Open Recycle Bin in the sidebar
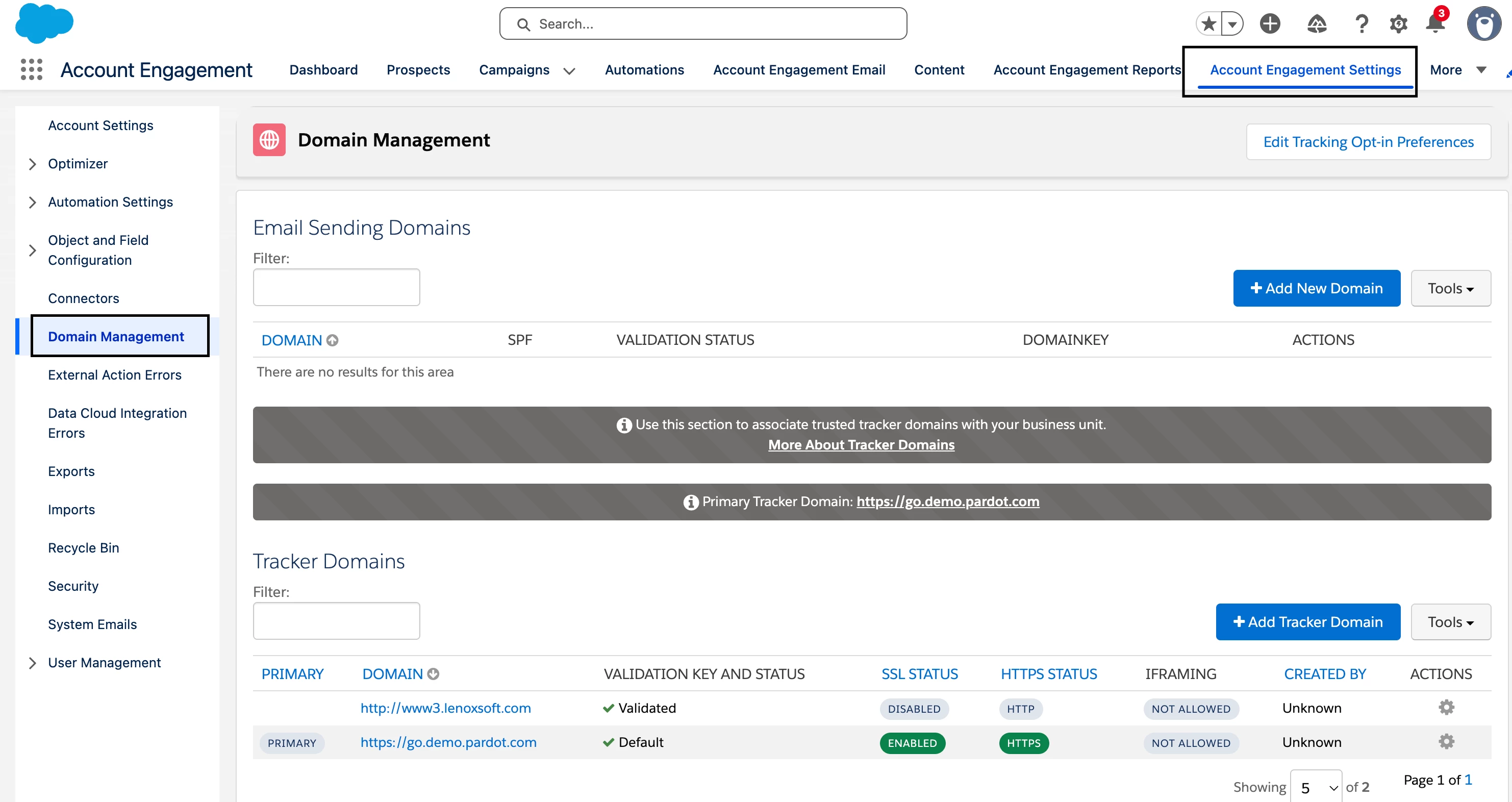The height and width of the screenshot is (802, 1512). (x=83, y=548)
